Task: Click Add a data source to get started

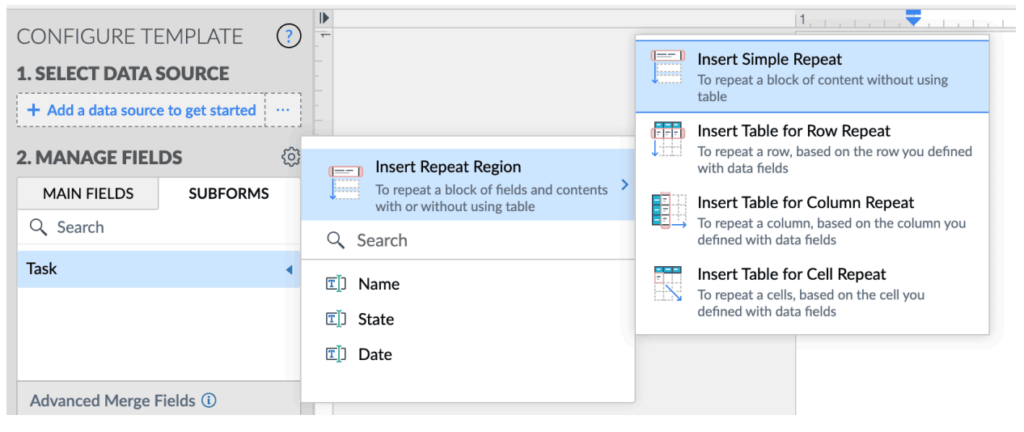Action: click(141, 110)
